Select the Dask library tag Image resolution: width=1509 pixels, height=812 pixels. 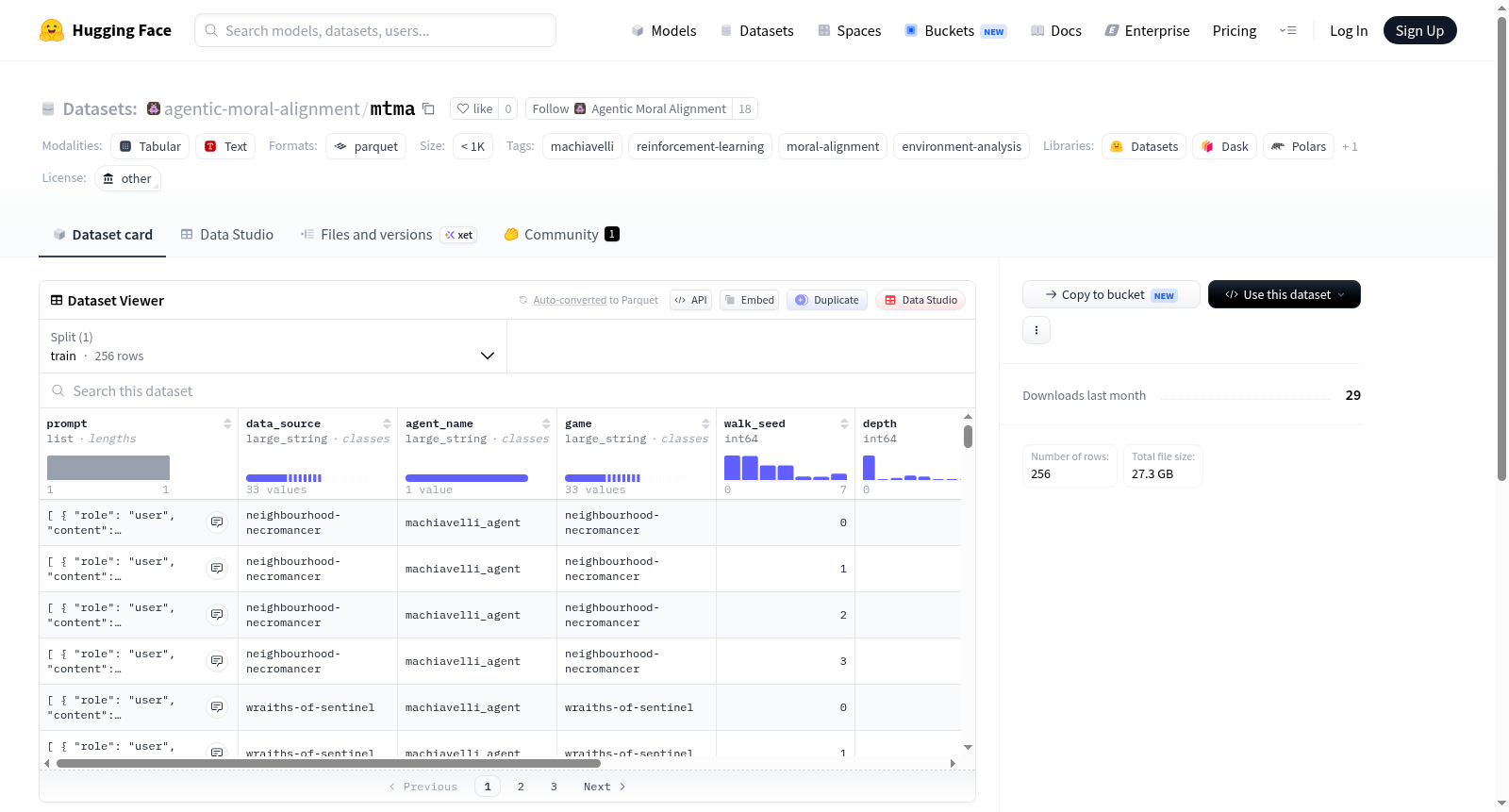pos(1225,146)
